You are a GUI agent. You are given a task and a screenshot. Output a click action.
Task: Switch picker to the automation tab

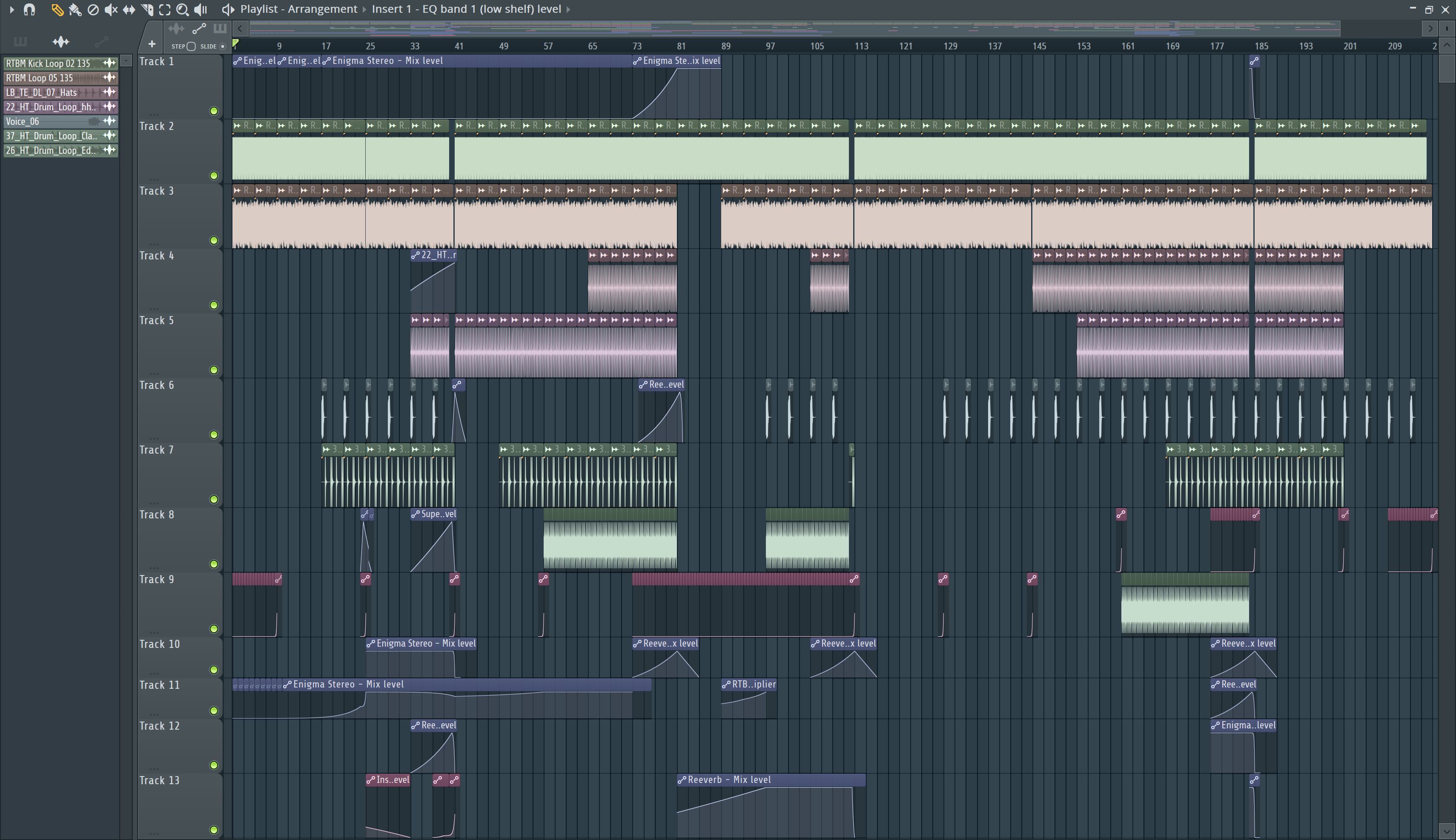pos(101,42)
